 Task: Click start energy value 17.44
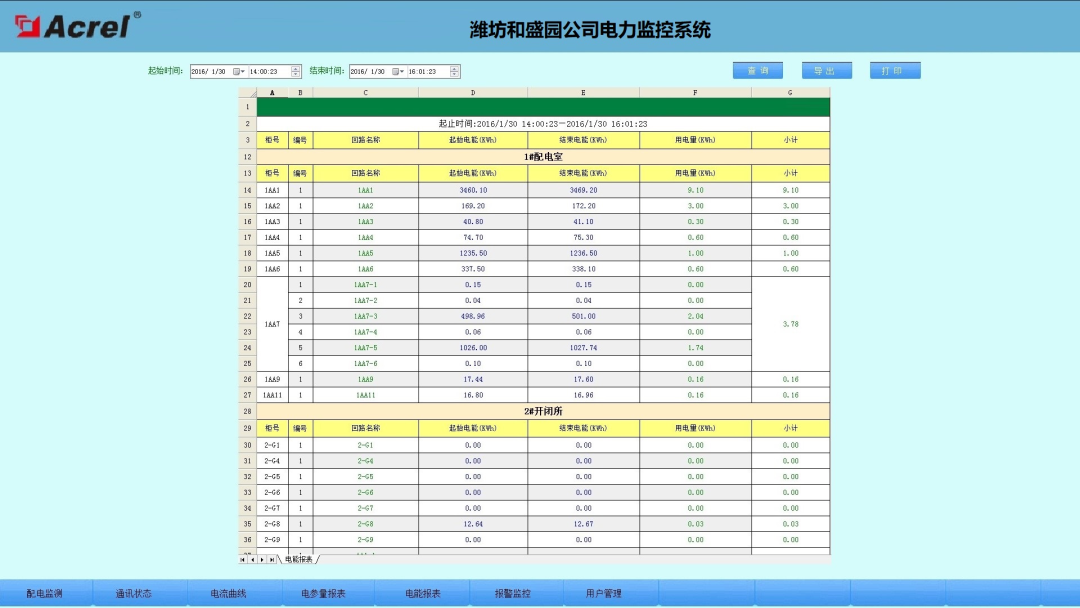(x=472, y=379)
